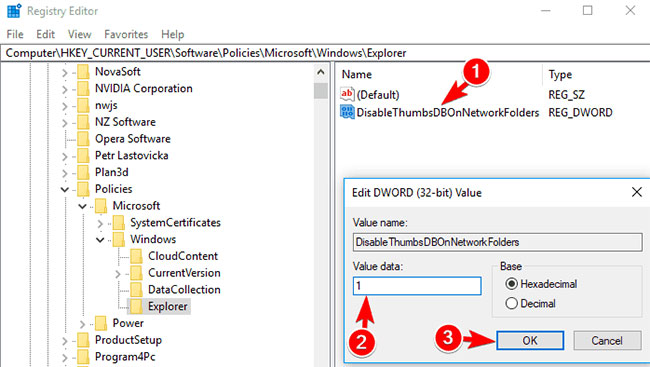This screenshot has width=650, height=367.
Task: Click the Windows folder icon
Action: coord(119,239)
